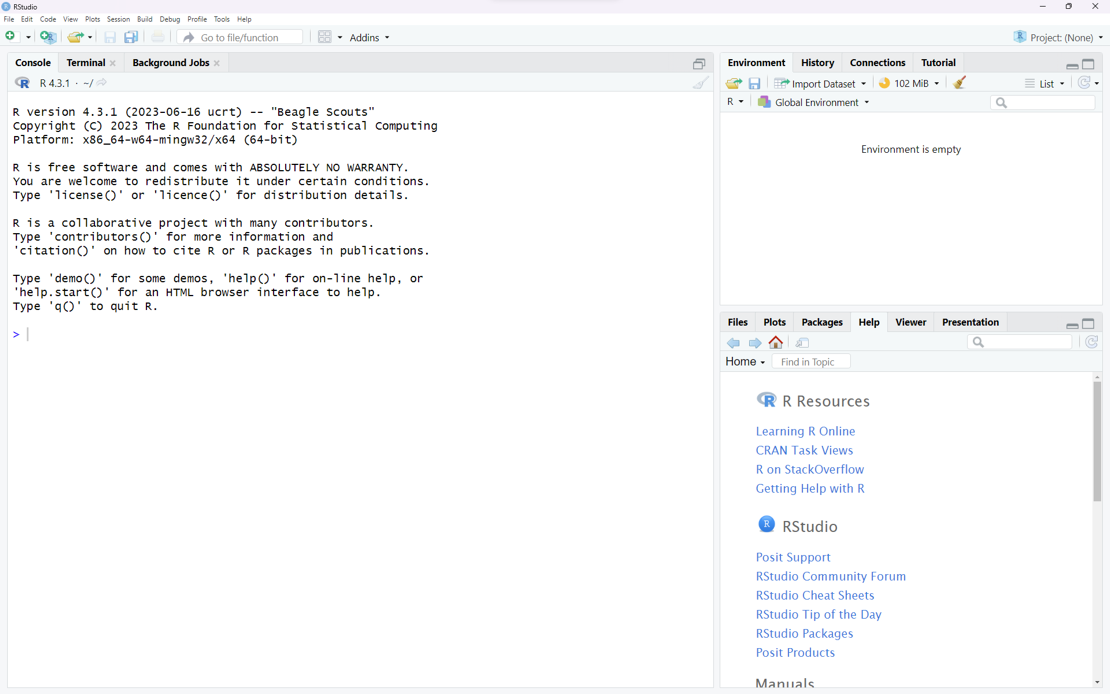Open the CRAN Task Views link
Viewport: 1110px width, 694px height.
tap(804, 450)
